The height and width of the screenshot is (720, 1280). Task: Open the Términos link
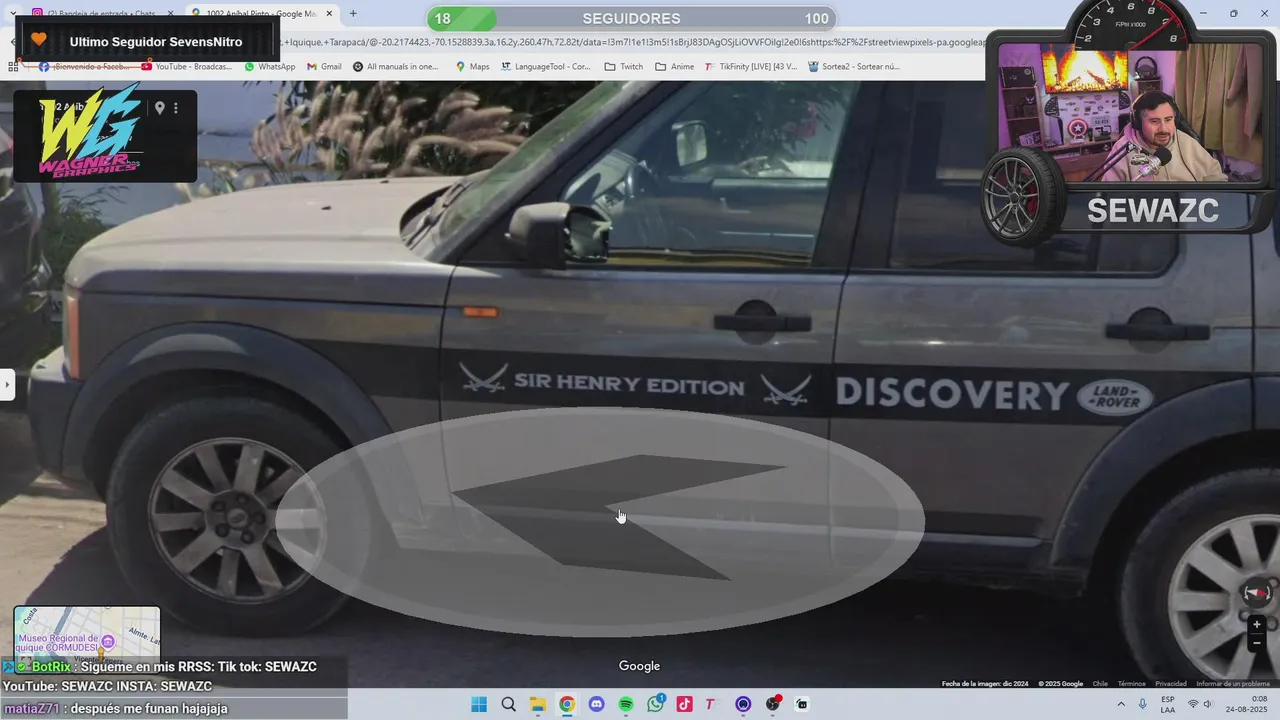1131,684
